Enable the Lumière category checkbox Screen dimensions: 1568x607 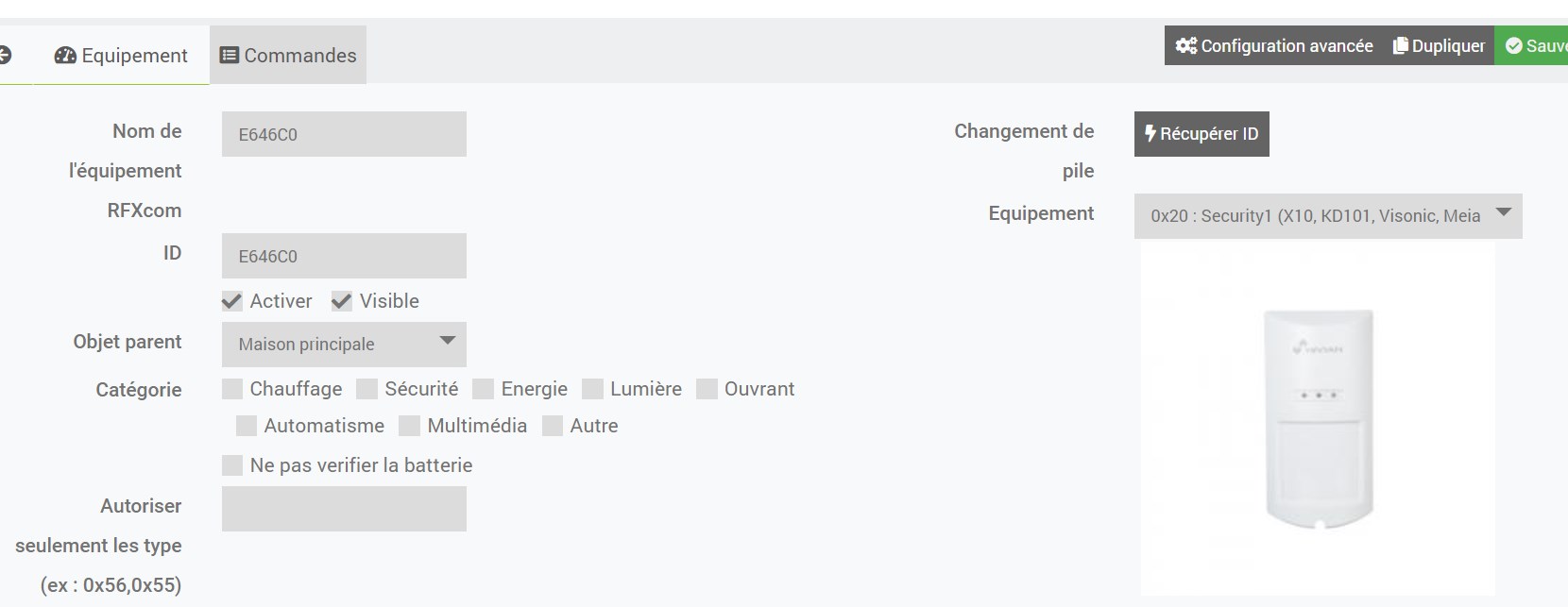pyautogui.click(x=593, y=389)
